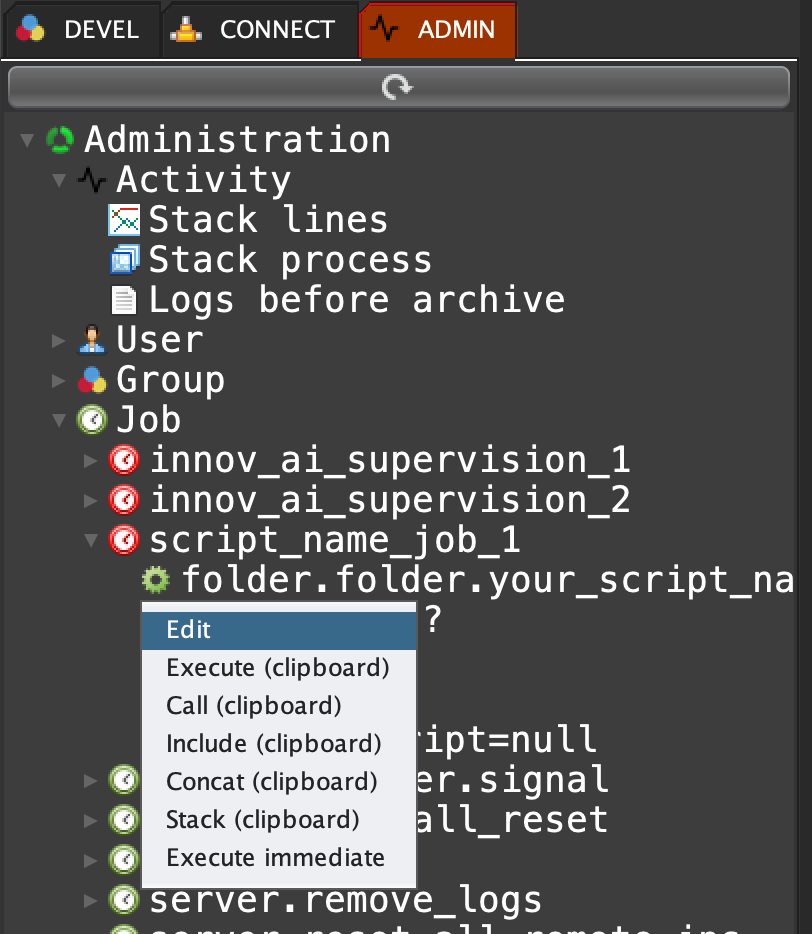Click the red clock icon of innov_ai_supervision_1
The width and height of the screenshot is (812, 934).
point(124,460)
